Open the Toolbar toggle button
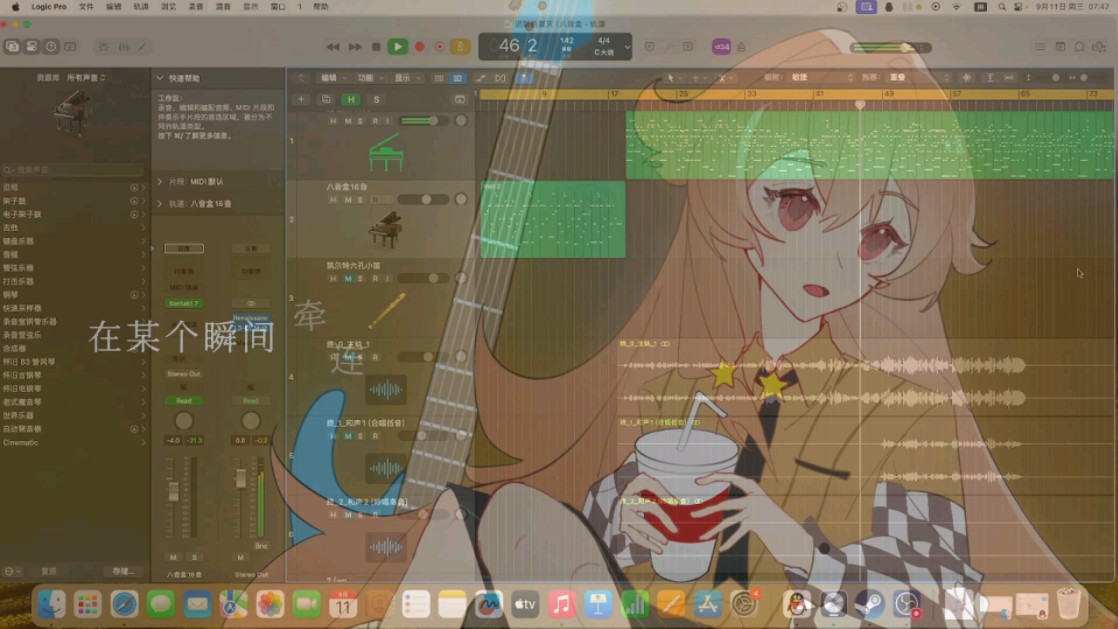Image resolution: width=1118 pixels, height=629 pixels. 70,46
